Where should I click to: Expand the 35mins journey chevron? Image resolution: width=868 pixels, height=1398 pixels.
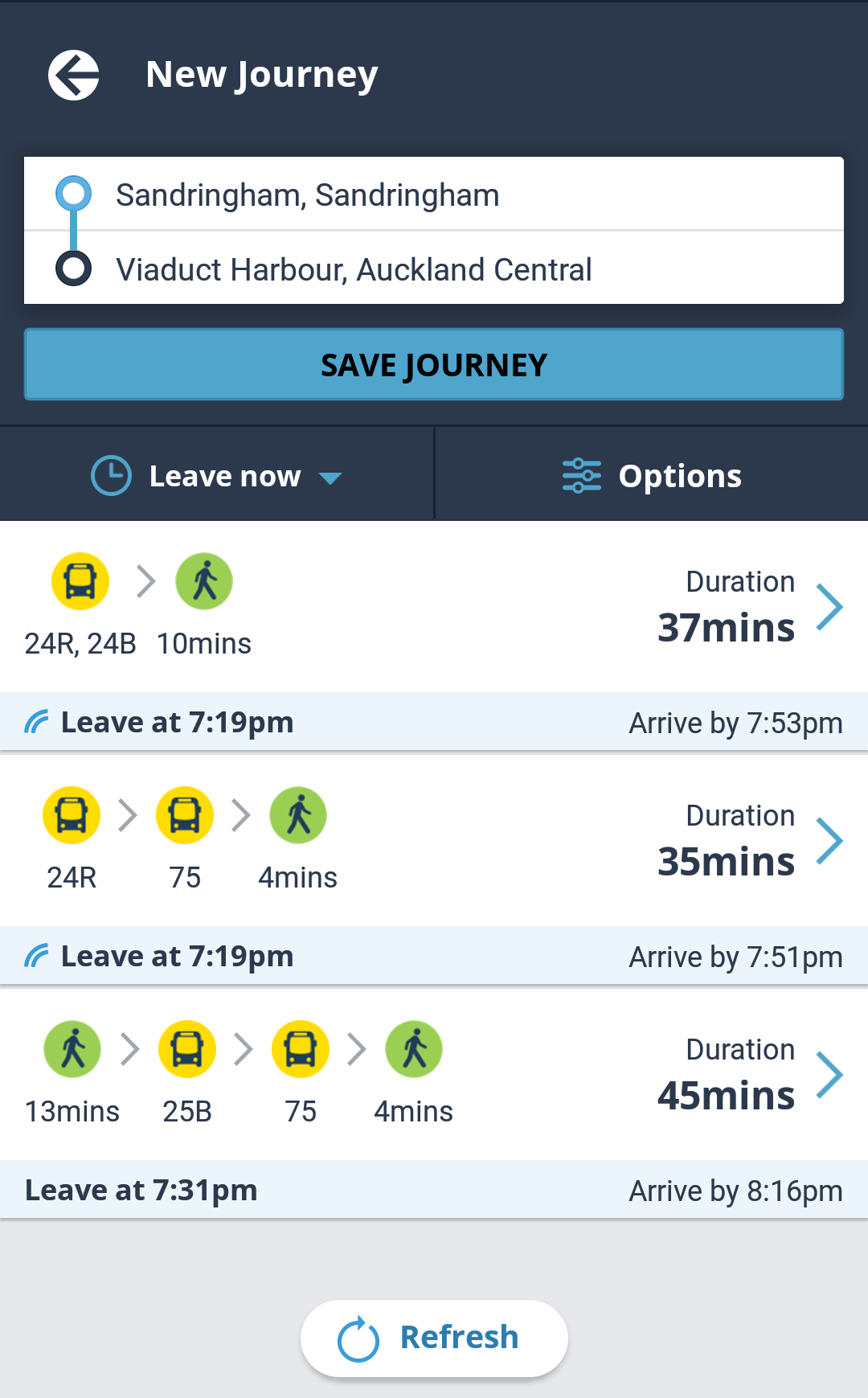(x=829, y=841)
